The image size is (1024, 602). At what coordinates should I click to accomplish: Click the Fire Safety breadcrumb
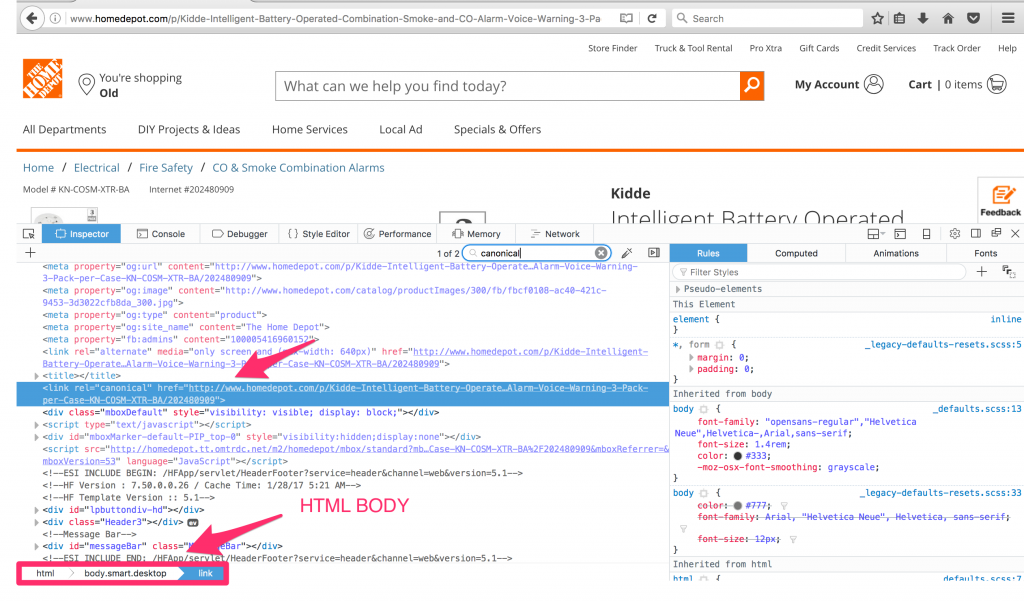pyautogui.click(x=166, y=168)
